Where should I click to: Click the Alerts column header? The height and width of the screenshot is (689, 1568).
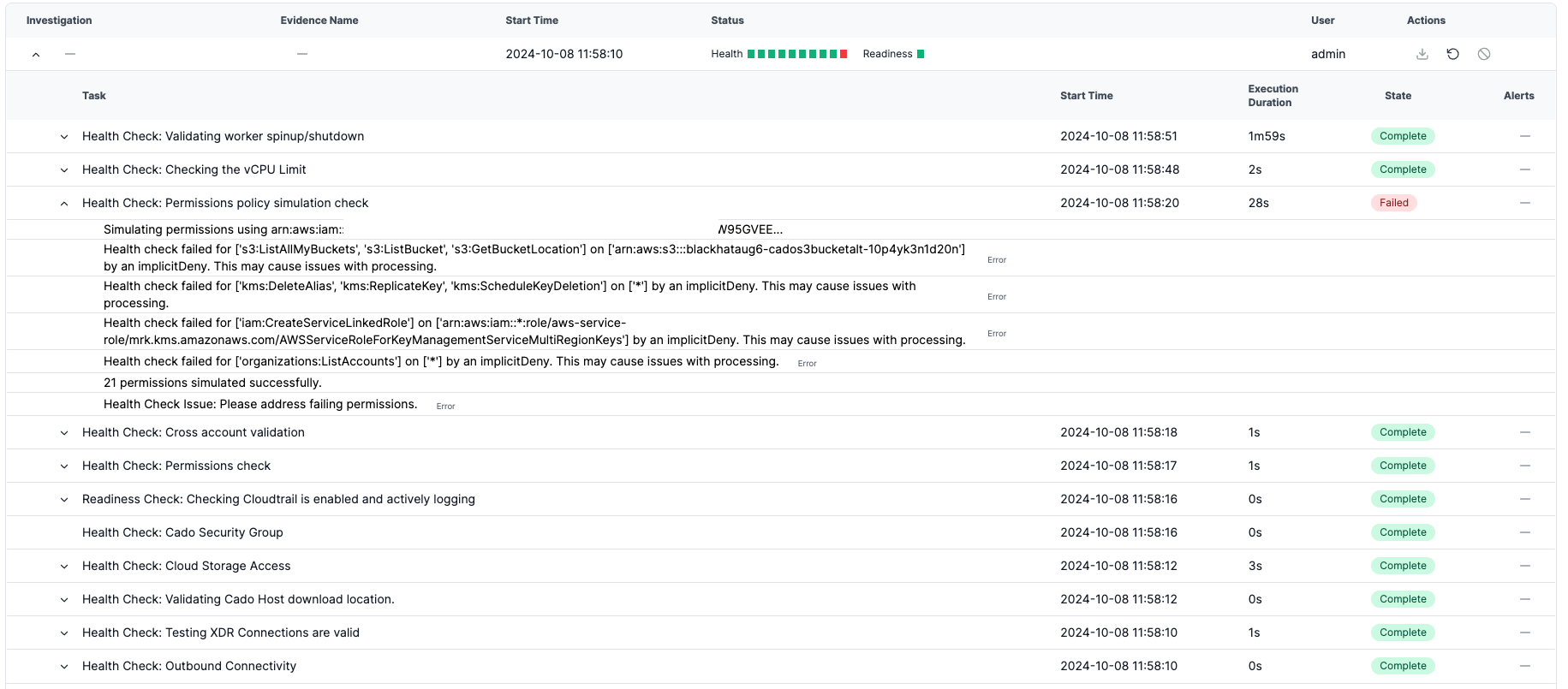tap(1518, 96)
